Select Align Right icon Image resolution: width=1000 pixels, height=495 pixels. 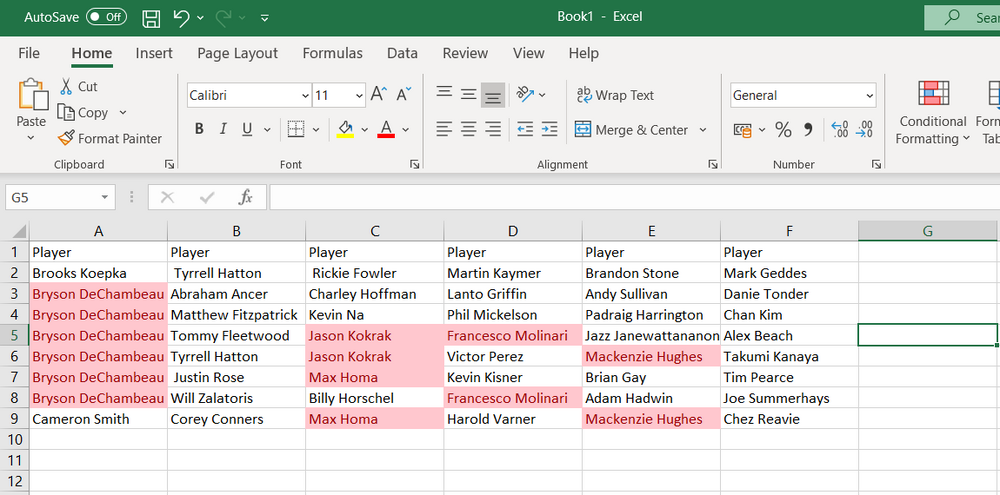(493, 129)
